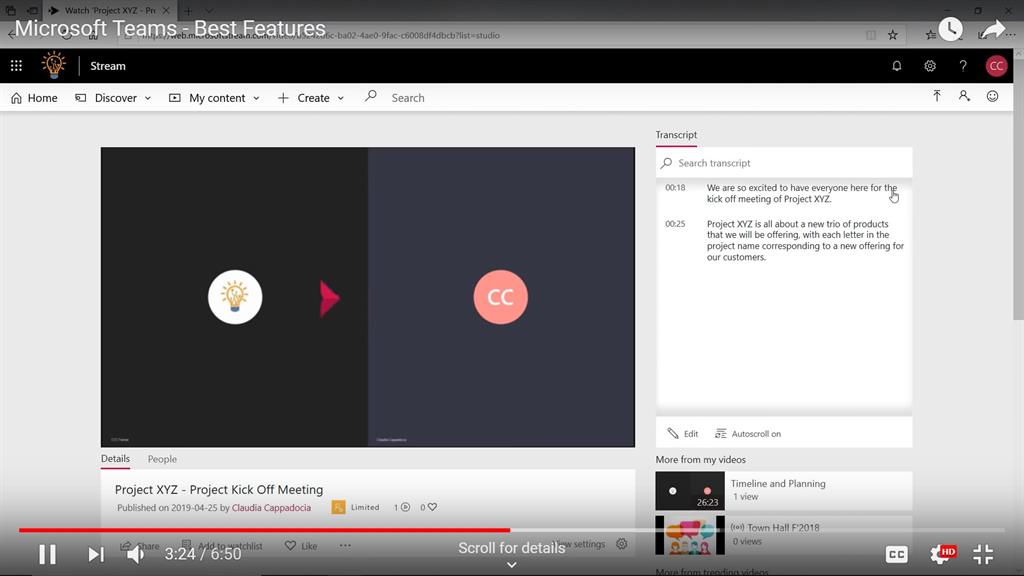Expand the My content menu

214,98
